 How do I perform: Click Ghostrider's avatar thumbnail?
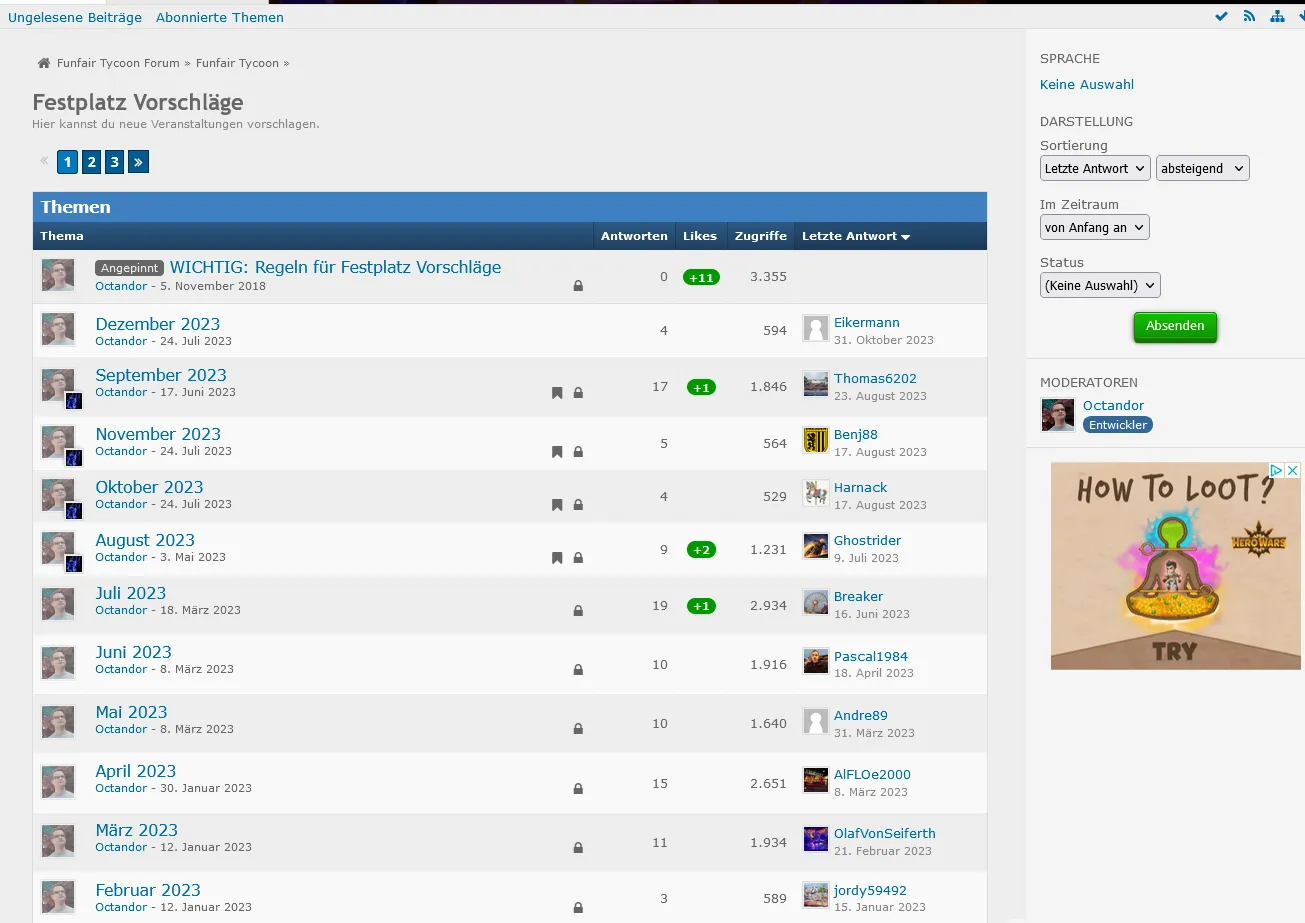(816, 546)
